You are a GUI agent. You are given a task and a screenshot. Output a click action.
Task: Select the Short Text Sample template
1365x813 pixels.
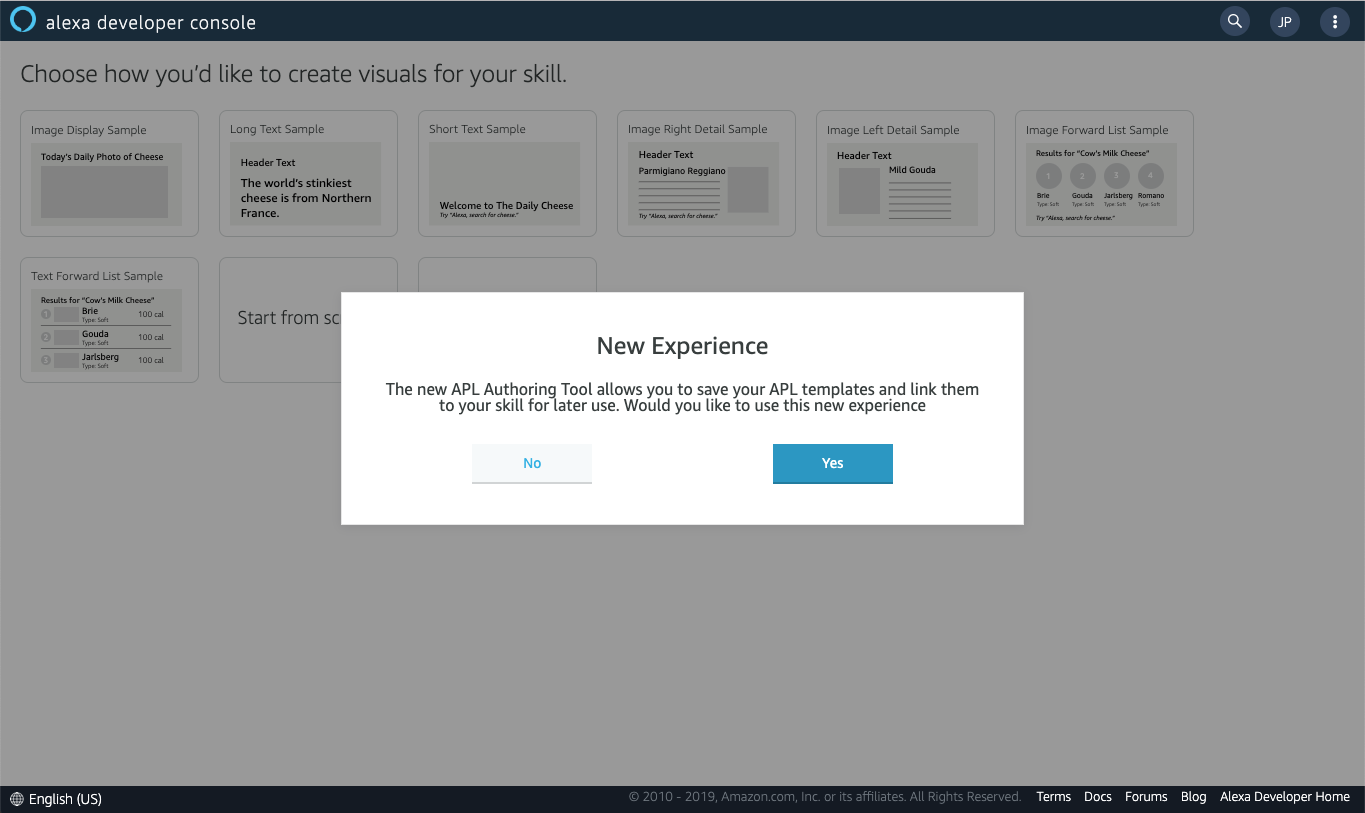click(x=506, y=173)
